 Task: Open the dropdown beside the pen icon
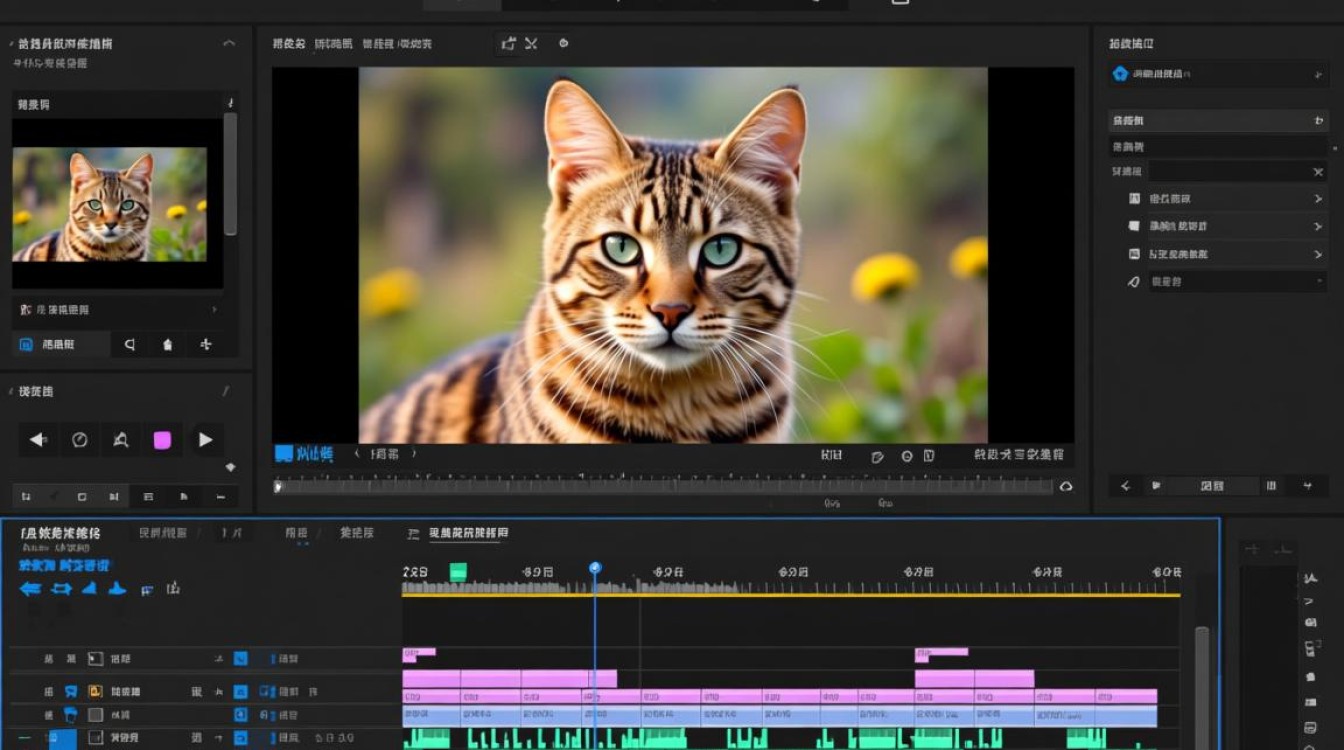tap(1320, 282)
